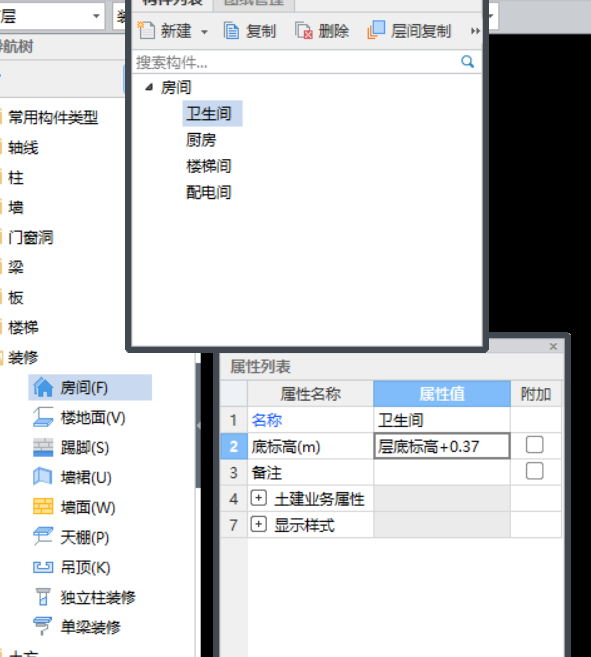591x657 pixels.
Task: Click the navigation panel scrollbar
Action: point(198,425)
